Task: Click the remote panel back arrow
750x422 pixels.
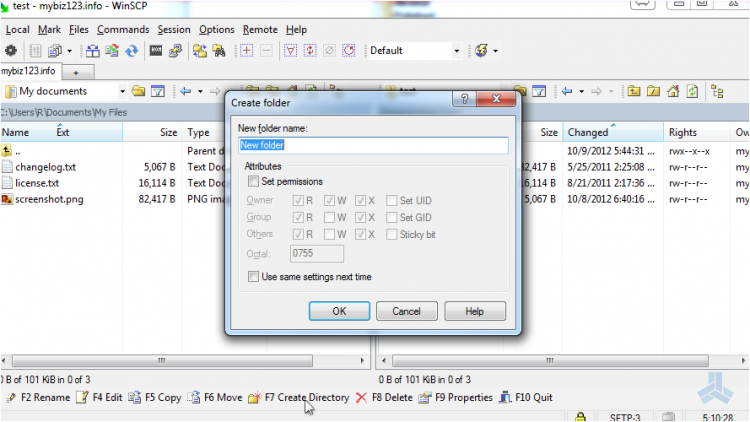Action: [x=567, y=91]
